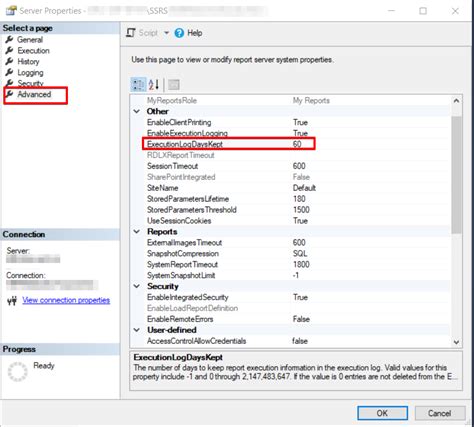The height and width of the screenshot is (427, 474).
Task: Open the Script dropdown arrow
Action: point(166,33)
